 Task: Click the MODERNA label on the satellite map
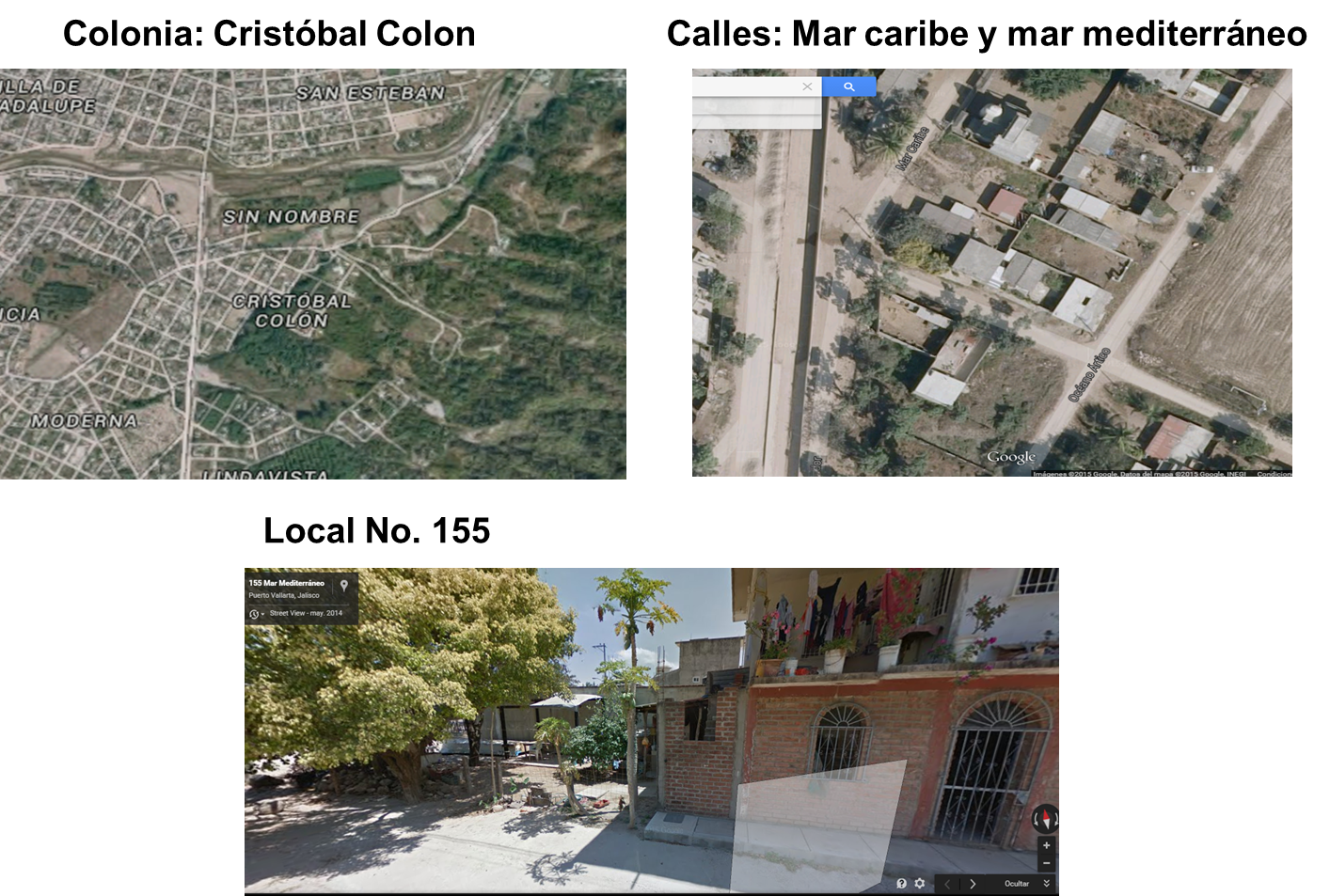[85, 420]
